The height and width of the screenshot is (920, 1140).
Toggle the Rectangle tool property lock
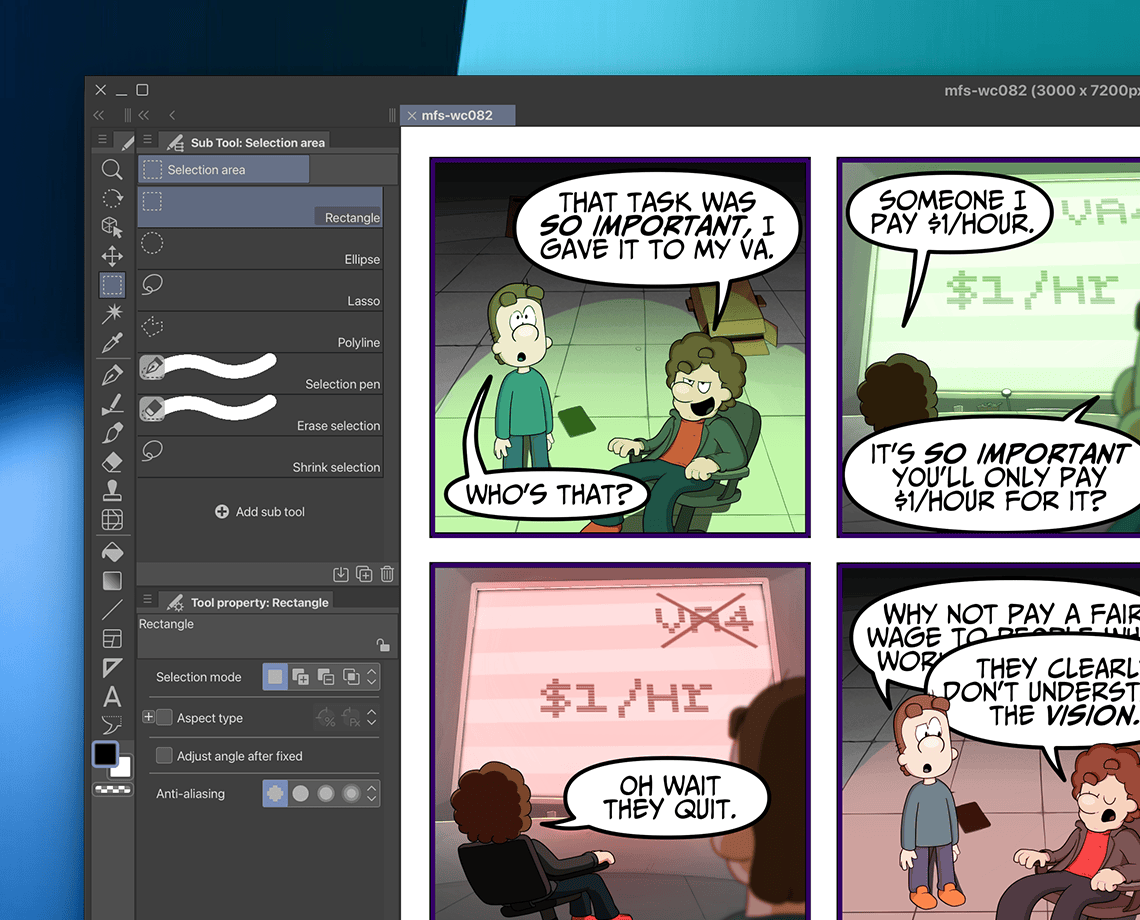tap(382, 645)
